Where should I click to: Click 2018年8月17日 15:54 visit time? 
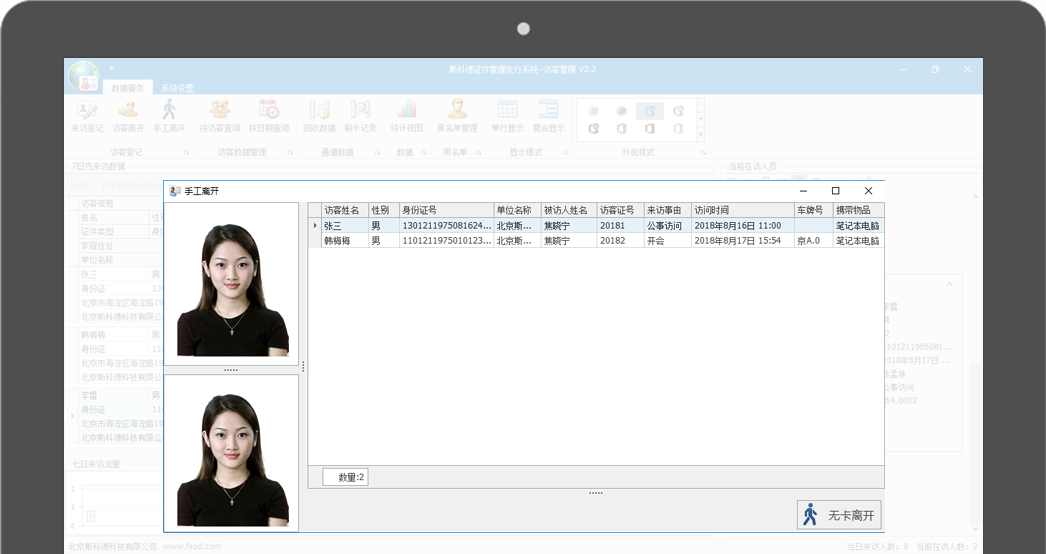[742, 240]
